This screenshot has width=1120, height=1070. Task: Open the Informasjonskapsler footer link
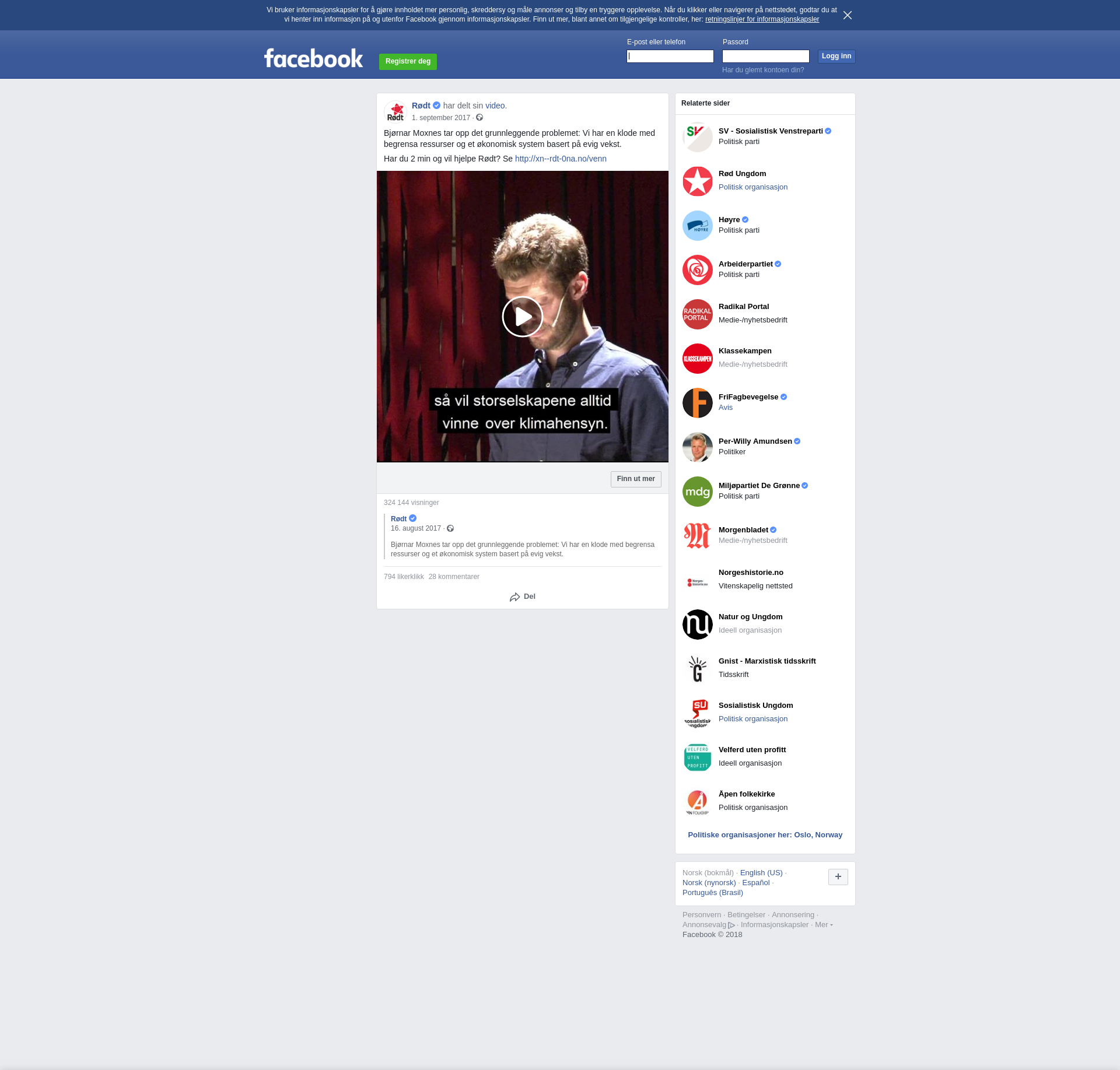[775, 925]
